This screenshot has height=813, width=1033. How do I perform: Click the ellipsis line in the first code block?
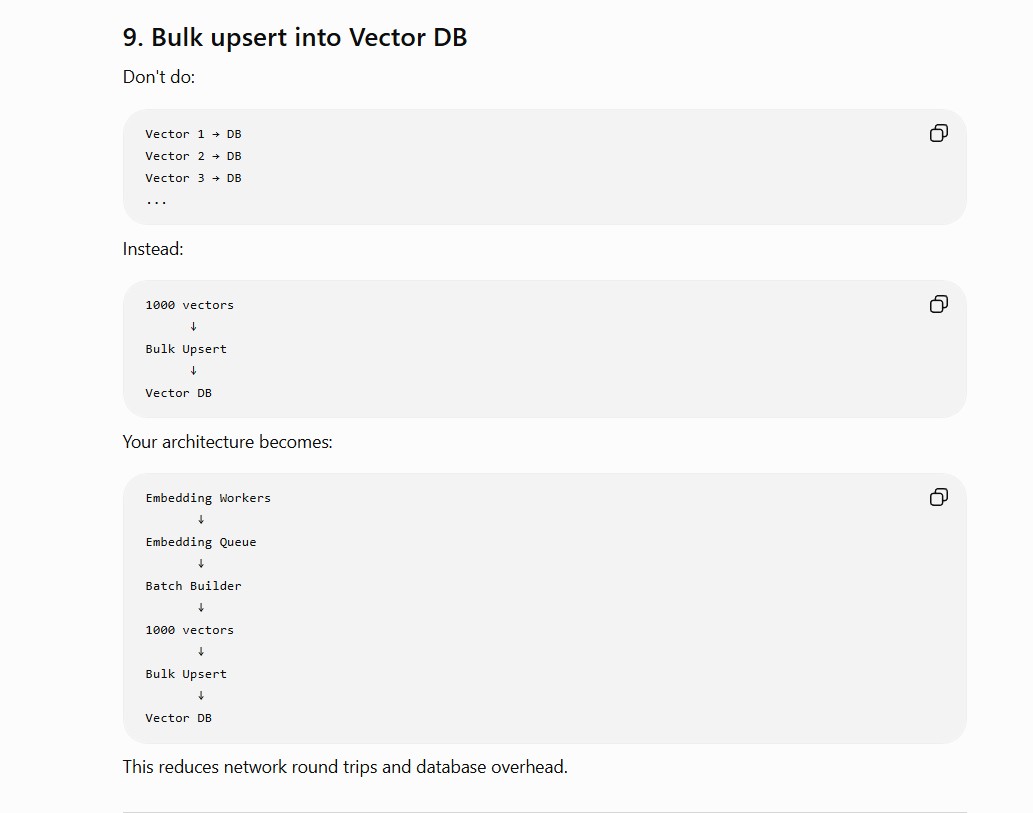click(x=156, y=202)
